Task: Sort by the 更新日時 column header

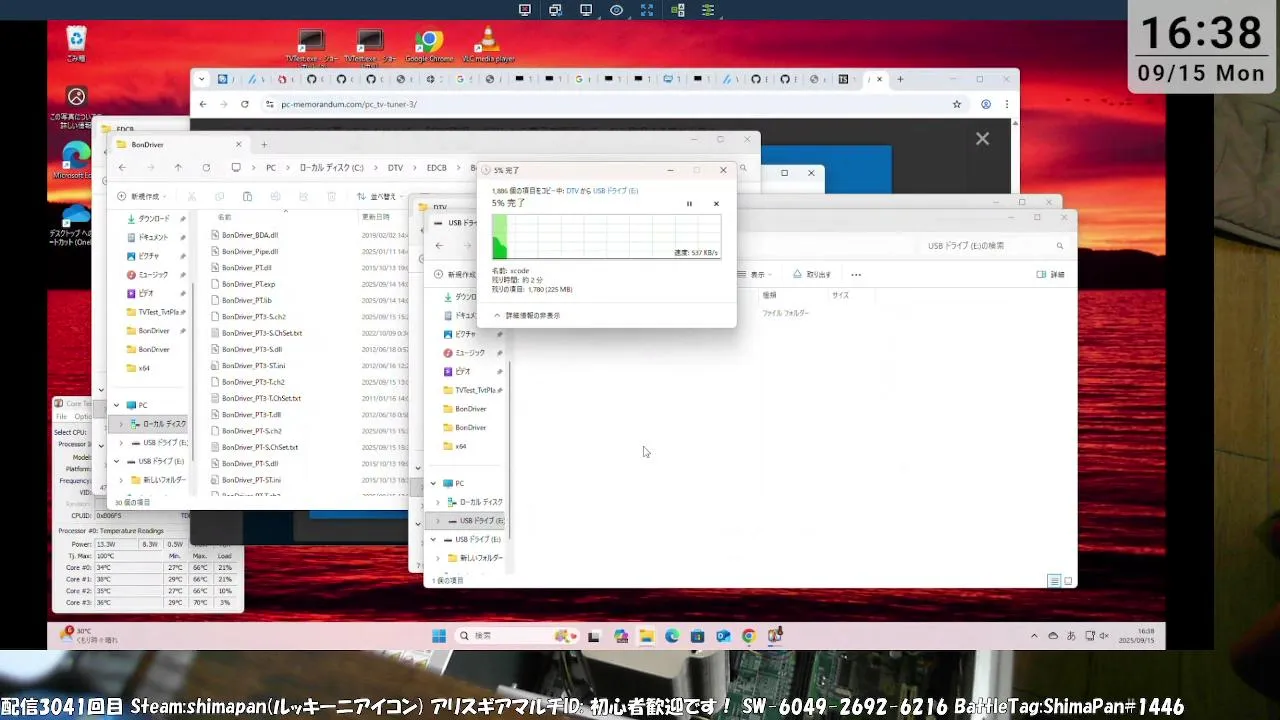Action: click(x=376, y=217)
